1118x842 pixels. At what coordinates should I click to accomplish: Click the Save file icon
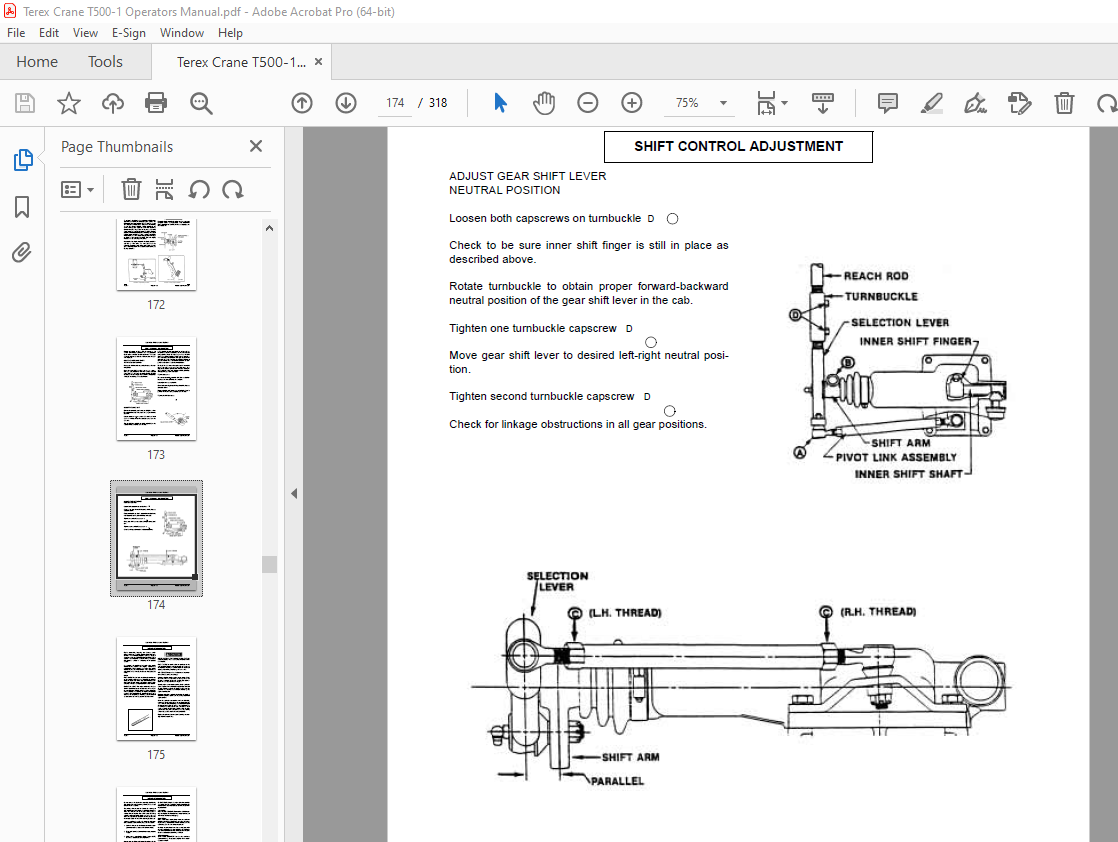pyautogui.click(x=25, y=103)
